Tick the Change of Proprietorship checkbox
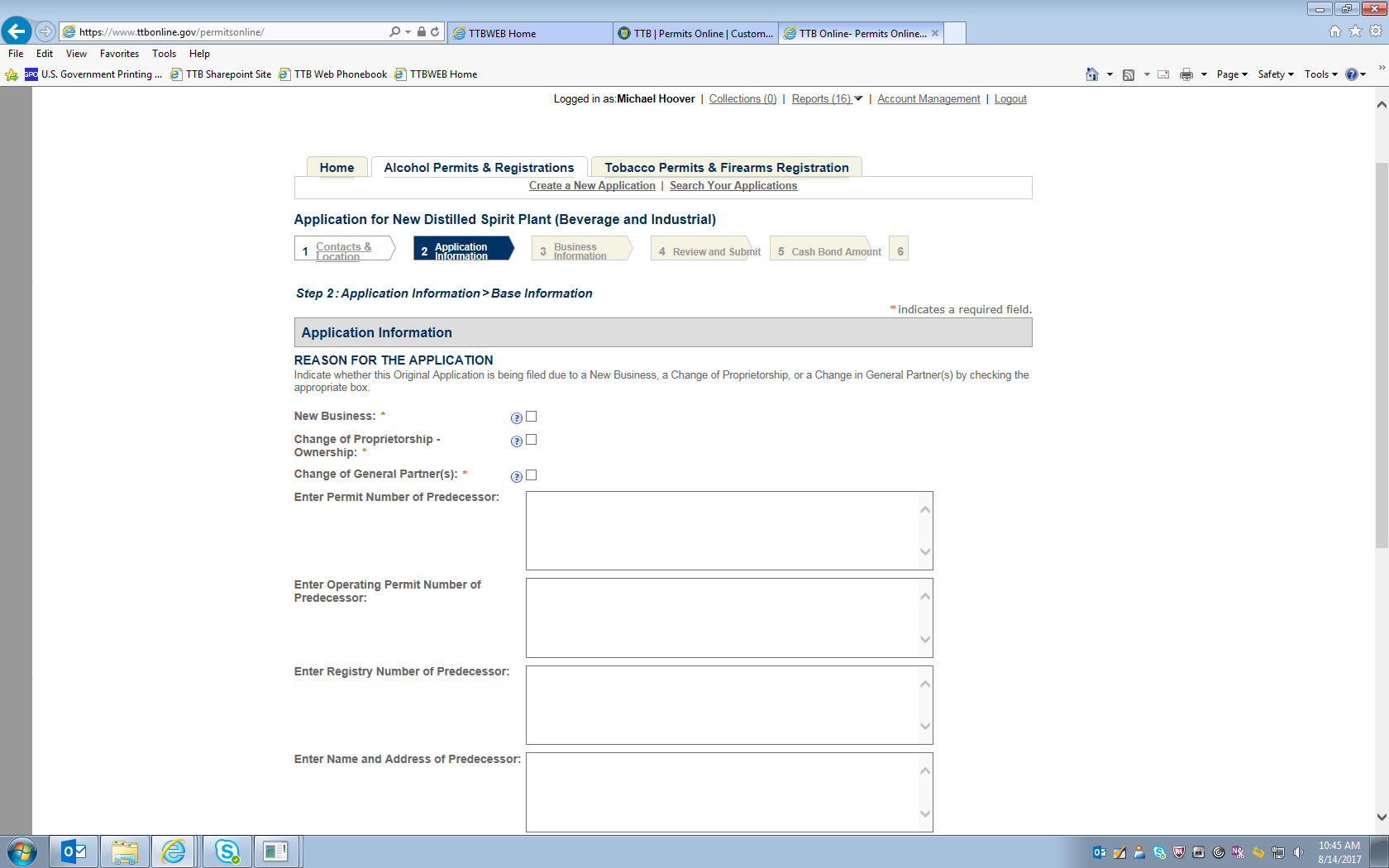 point(532,440)
